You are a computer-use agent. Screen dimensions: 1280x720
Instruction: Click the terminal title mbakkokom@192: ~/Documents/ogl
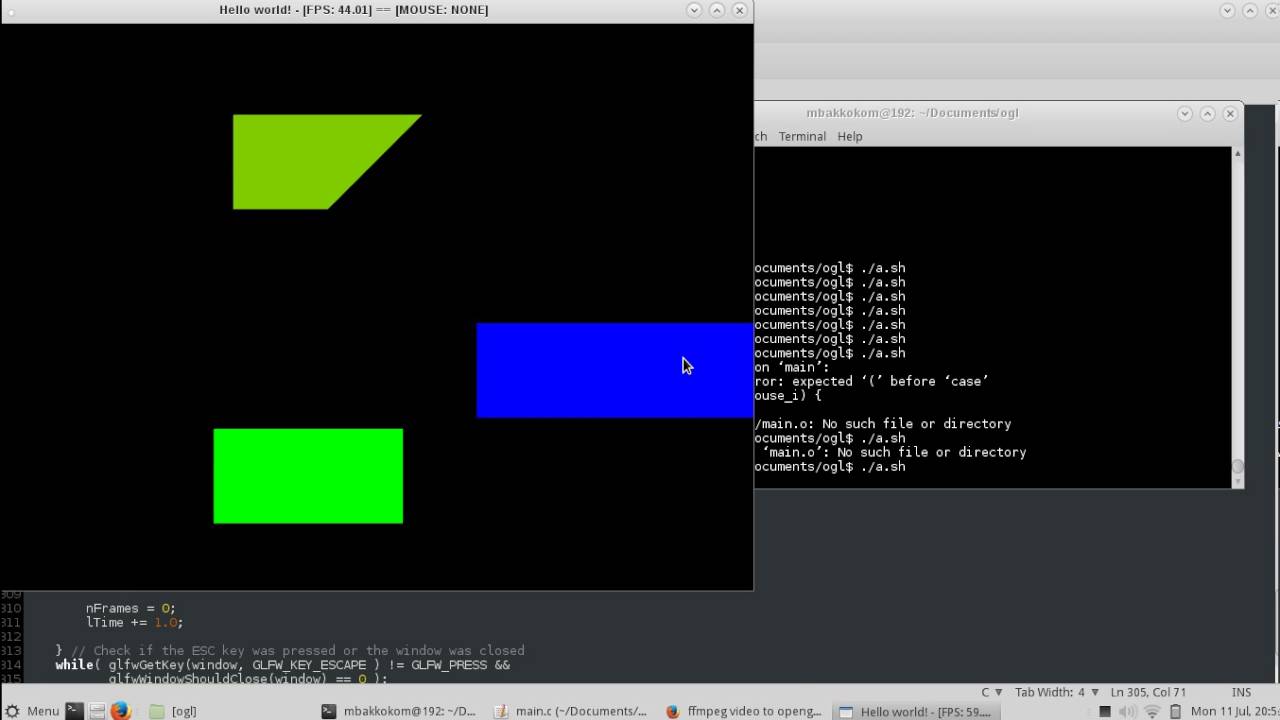coord(912,113)
